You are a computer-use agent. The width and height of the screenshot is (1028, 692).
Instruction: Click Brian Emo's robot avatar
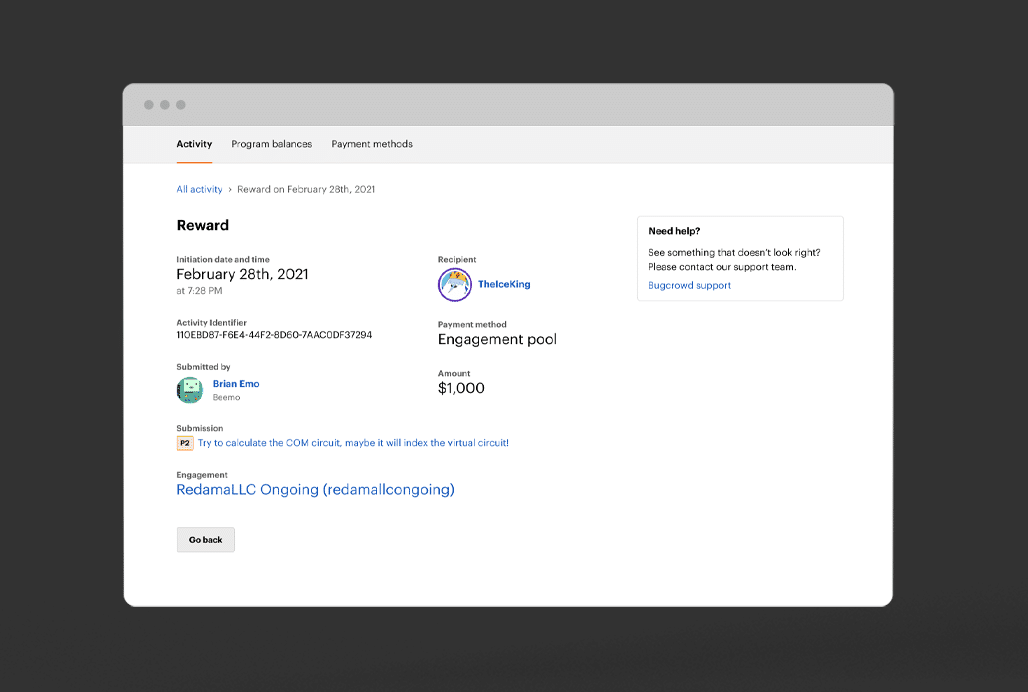[x=190, y=390]
